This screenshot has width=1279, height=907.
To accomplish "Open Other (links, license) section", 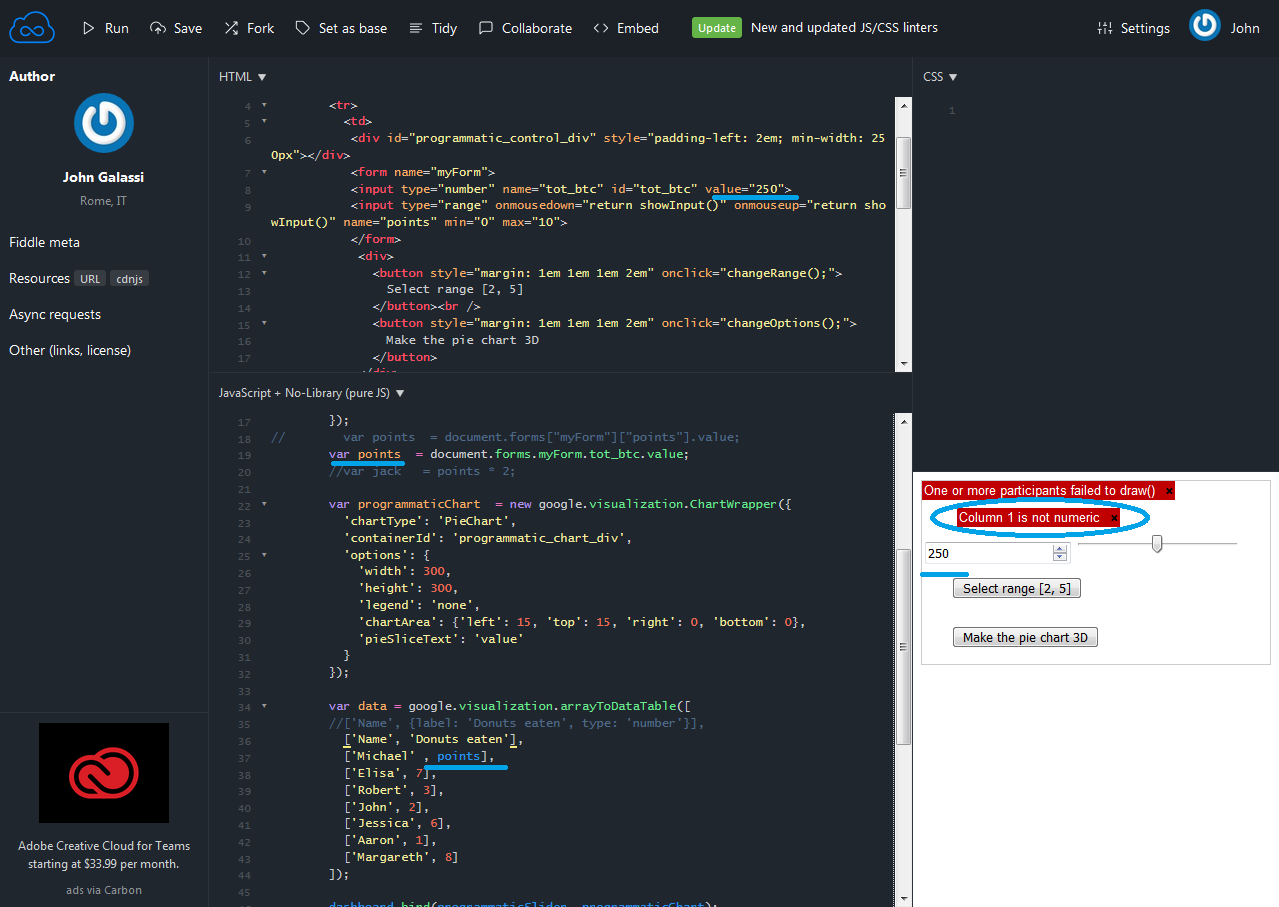I will (70, 350).
